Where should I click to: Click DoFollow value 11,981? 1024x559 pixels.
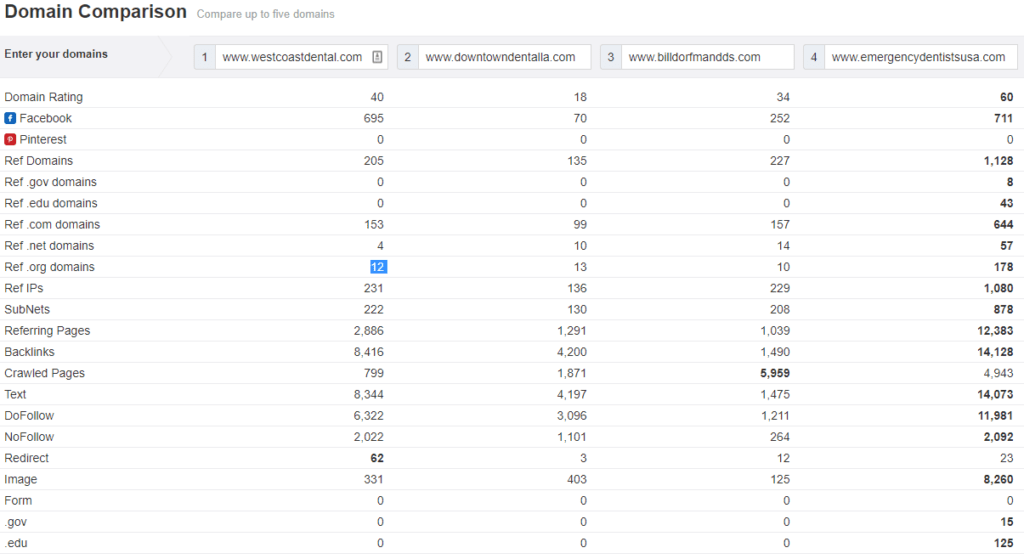pyautogui.click(x=995, y=415)
